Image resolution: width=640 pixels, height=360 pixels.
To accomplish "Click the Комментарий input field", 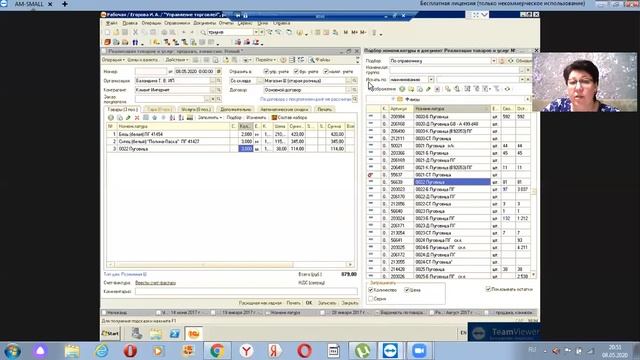I will [246, 291].
